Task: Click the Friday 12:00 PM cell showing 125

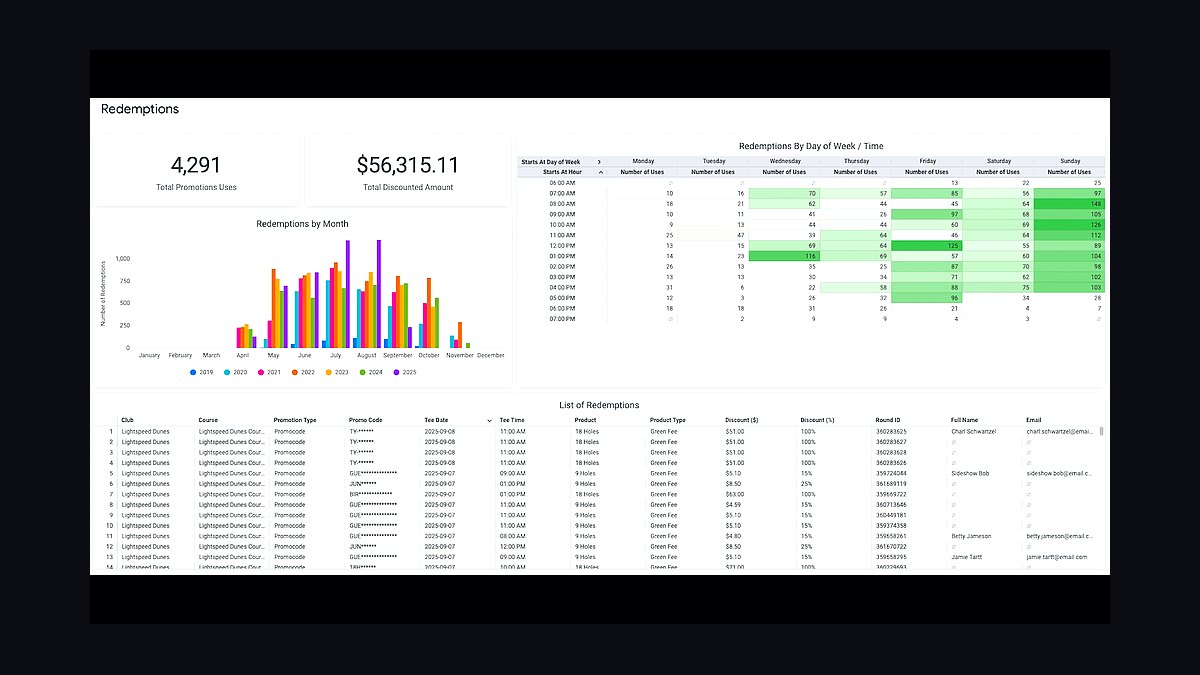Action: pos(927,245)
